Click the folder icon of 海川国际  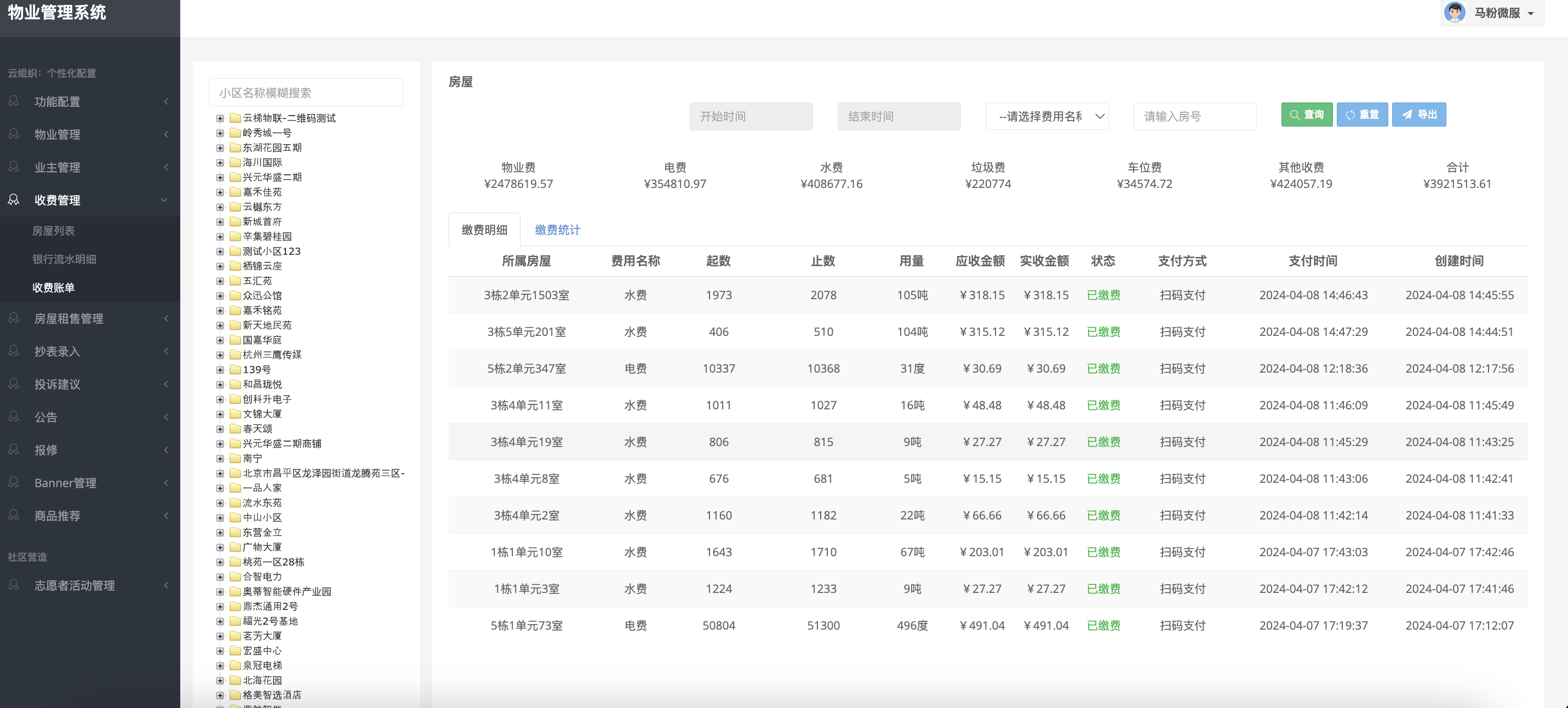click(235, 163)
